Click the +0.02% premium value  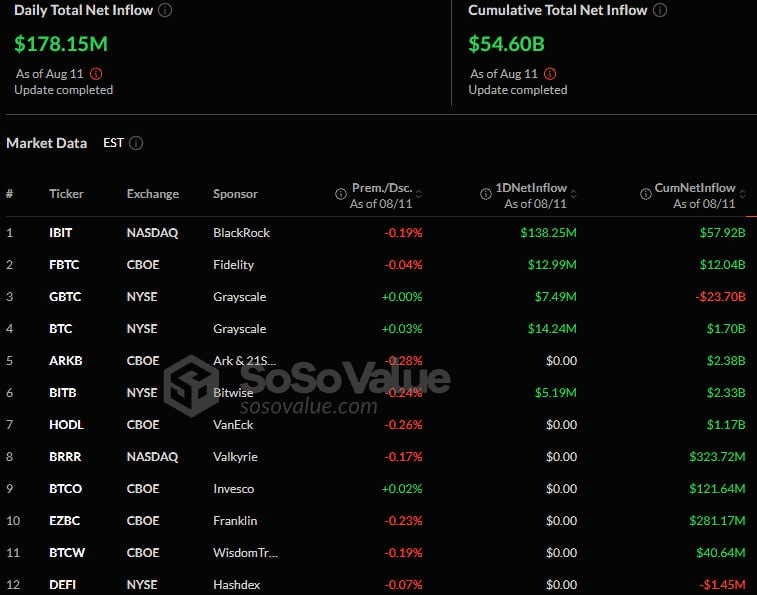pos(402,489)
